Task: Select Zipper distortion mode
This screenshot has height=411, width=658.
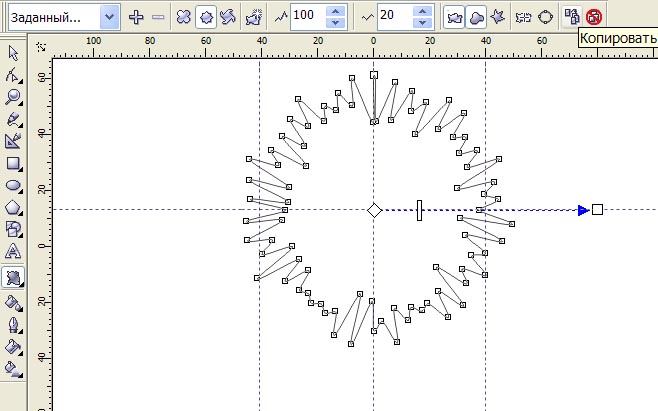Action: (x=206, y=17)
